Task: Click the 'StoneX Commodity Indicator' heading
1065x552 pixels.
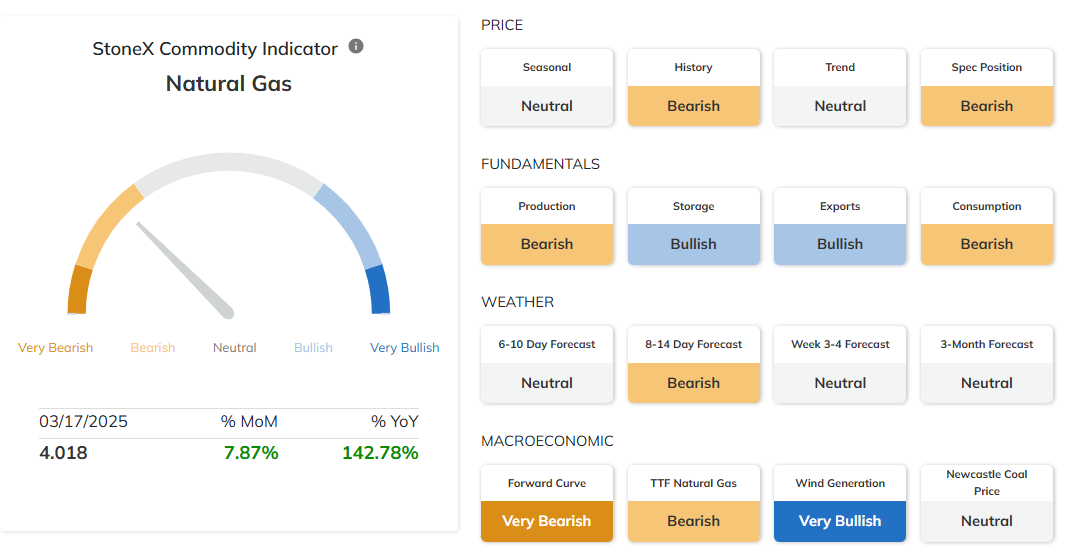Action: pos(215,49)
